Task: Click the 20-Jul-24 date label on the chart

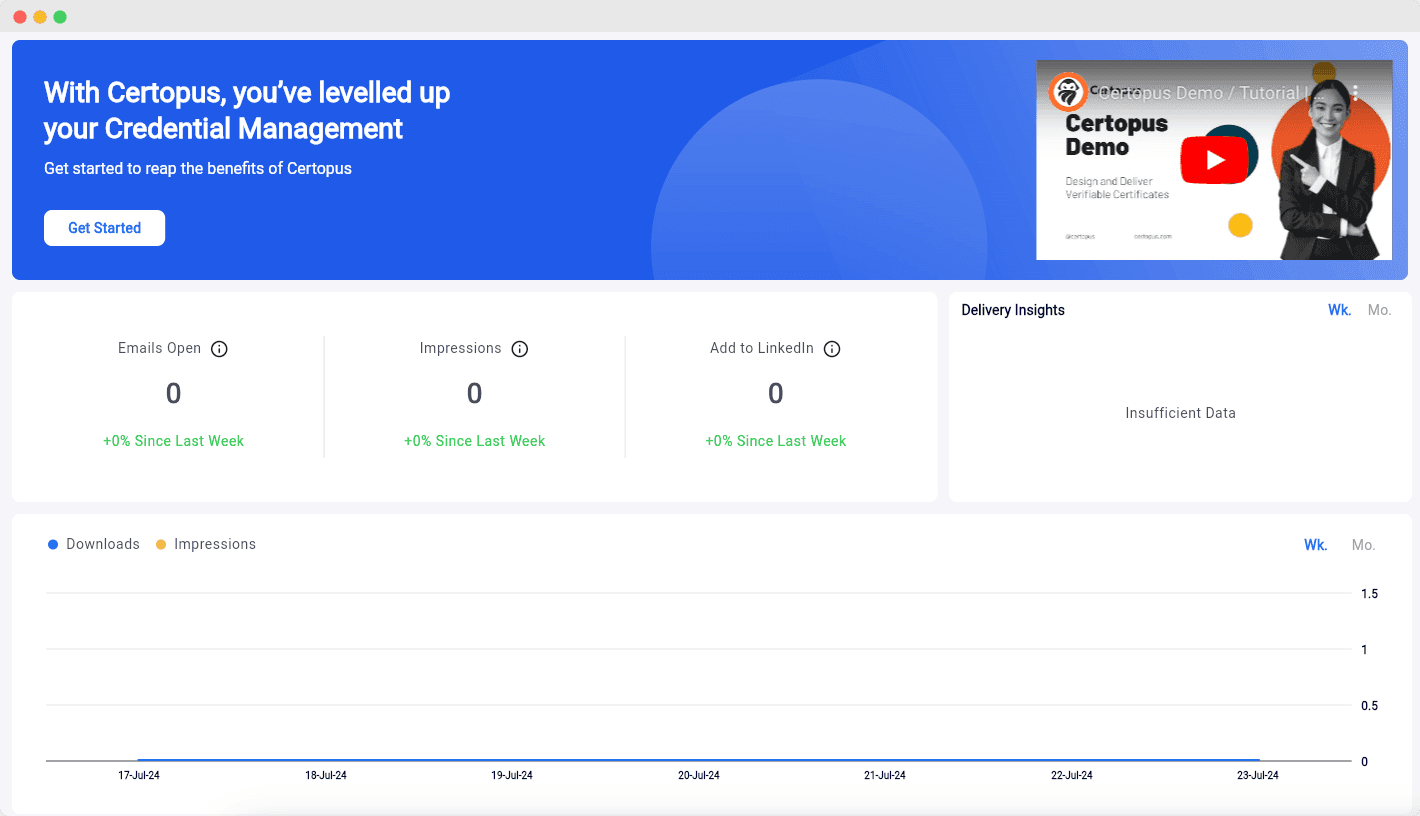Action: tap(698, 775)
